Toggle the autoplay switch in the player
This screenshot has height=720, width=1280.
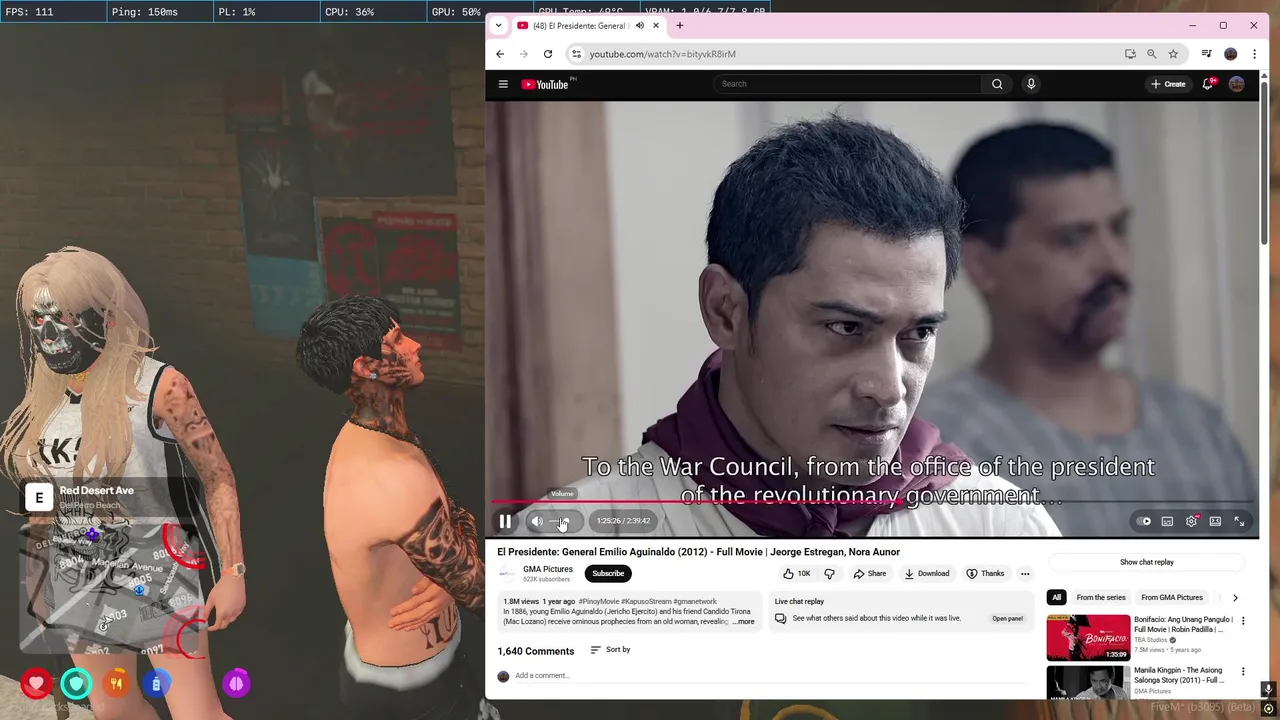click(1143, 521)
